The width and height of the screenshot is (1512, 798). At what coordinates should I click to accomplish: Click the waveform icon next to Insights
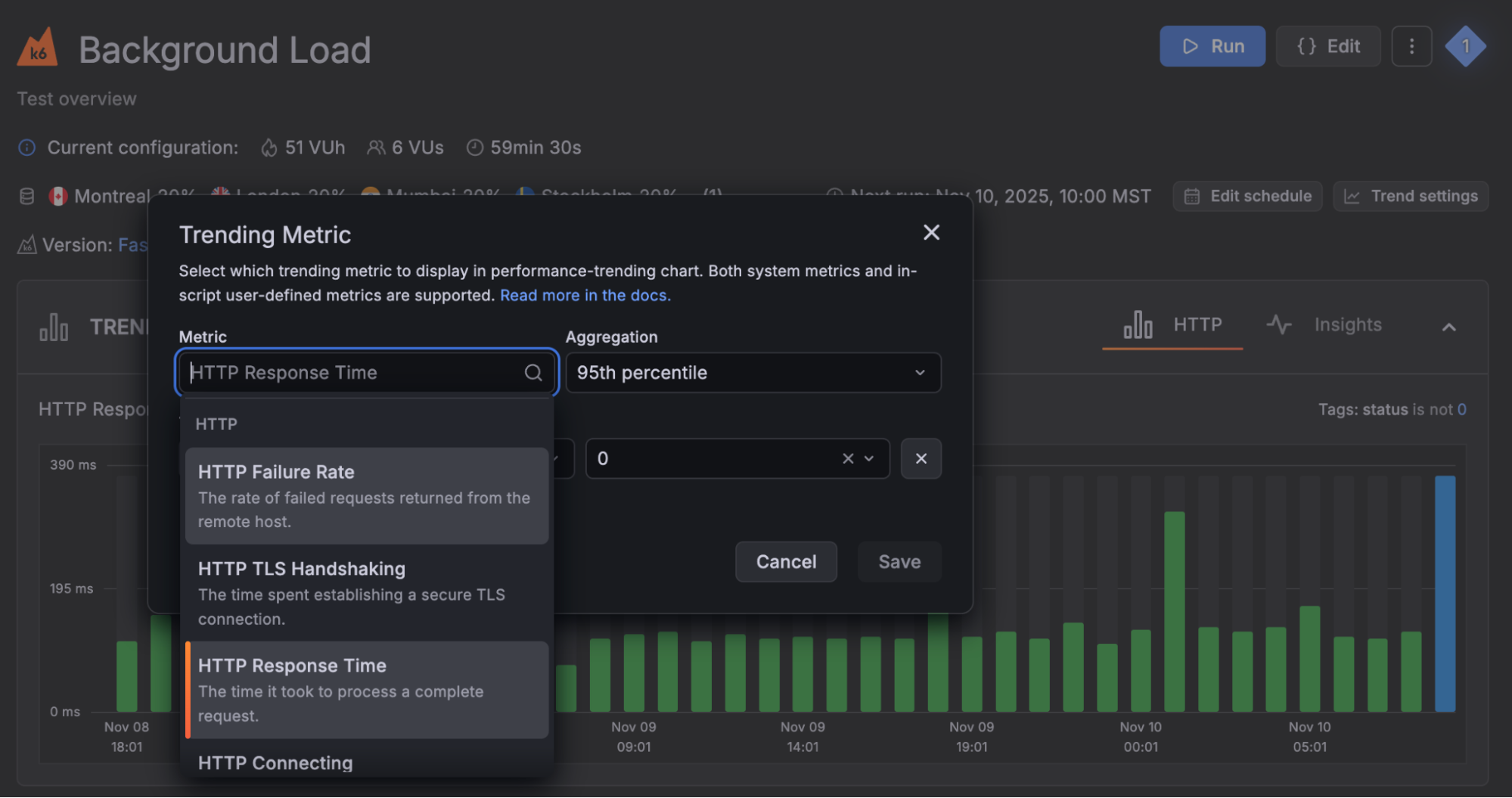1278,324
